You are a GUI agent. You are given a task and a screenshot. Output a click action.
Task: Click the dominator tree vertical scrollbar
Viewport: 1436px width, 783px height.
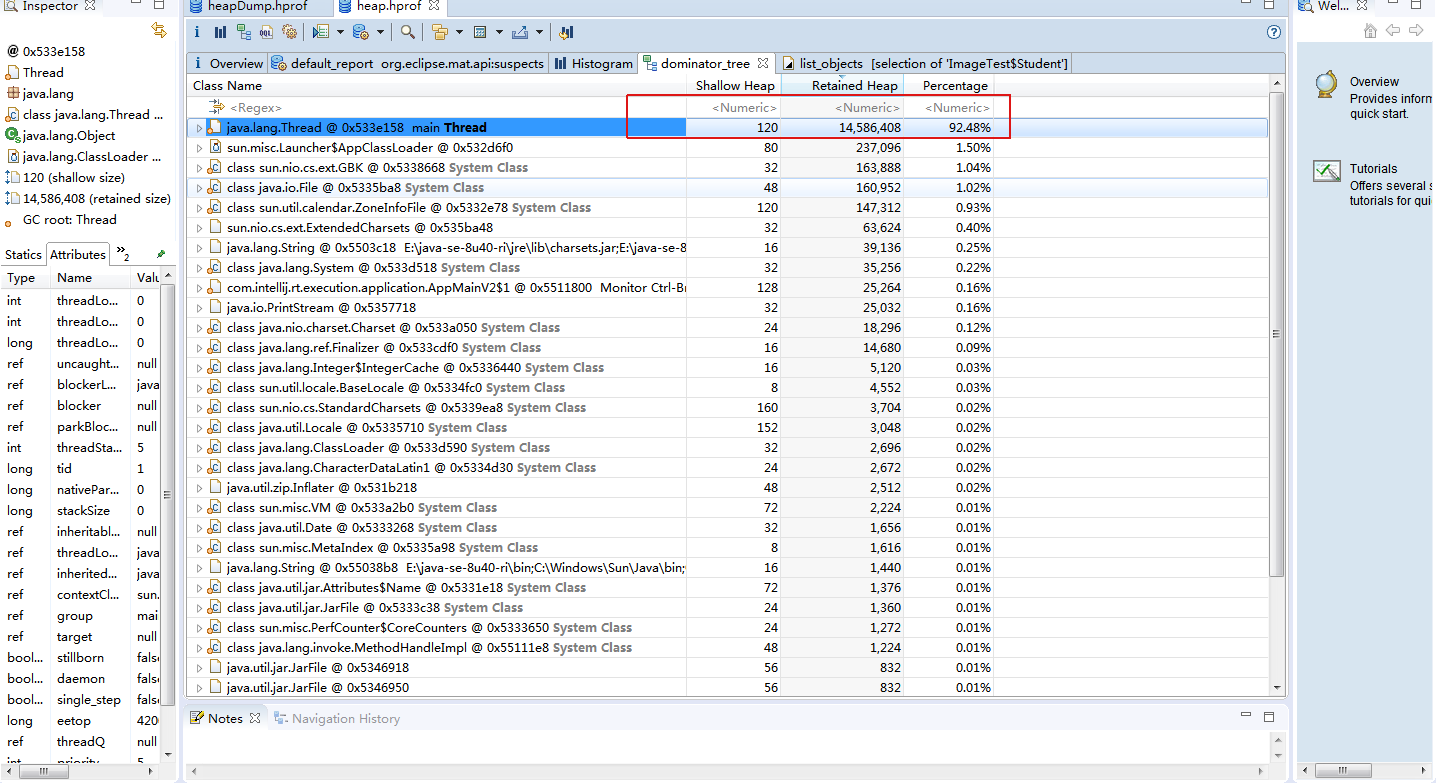(1276, 334)
